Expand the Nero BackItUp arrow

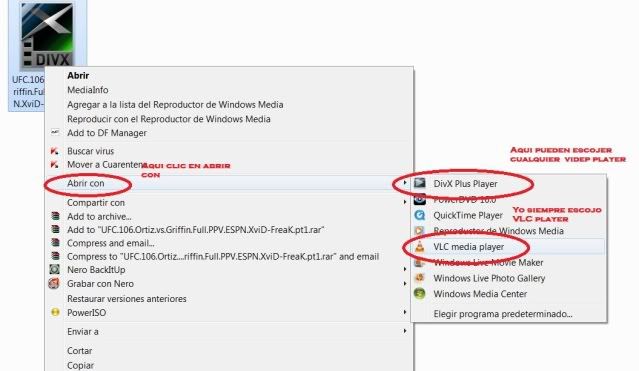(x=405, y=269)
